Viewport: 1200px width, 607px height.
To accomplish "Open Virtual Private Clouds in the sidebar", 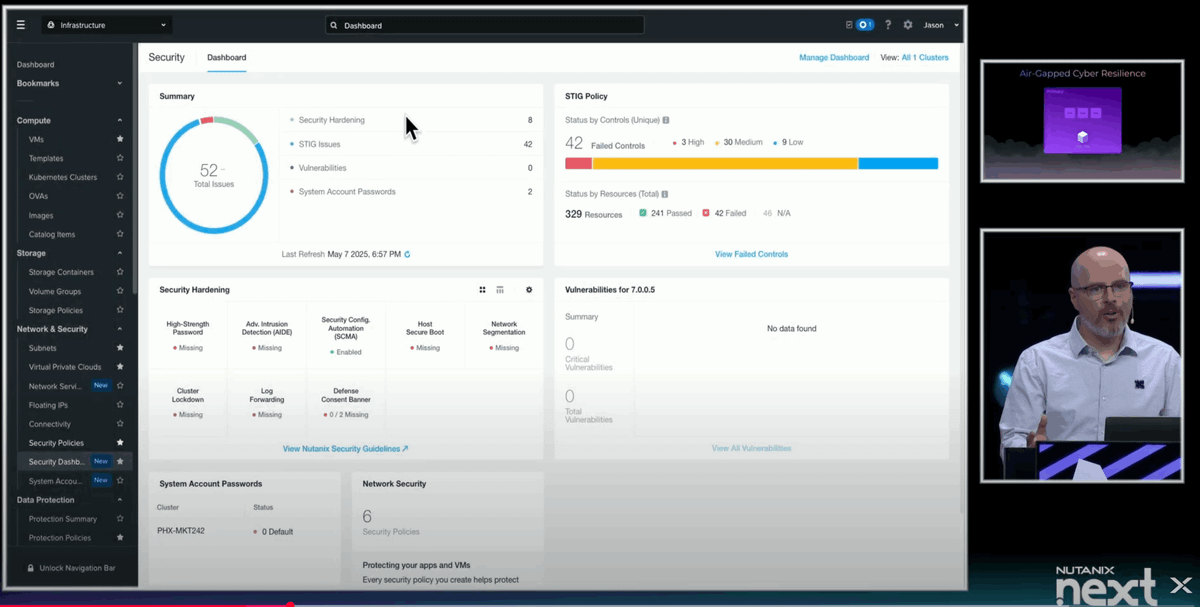I will (x=65, y=367).
